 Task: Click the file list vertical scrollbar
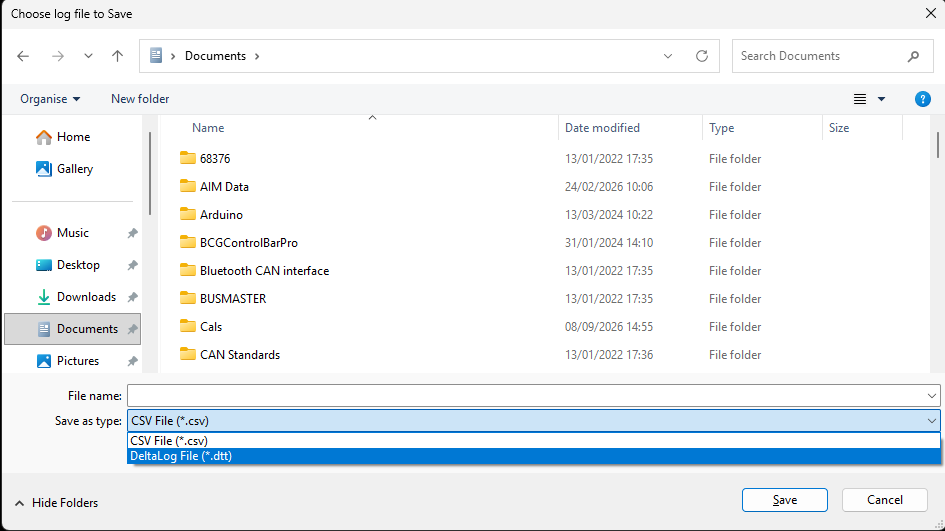pyautogui.click(x=938, y=145)
